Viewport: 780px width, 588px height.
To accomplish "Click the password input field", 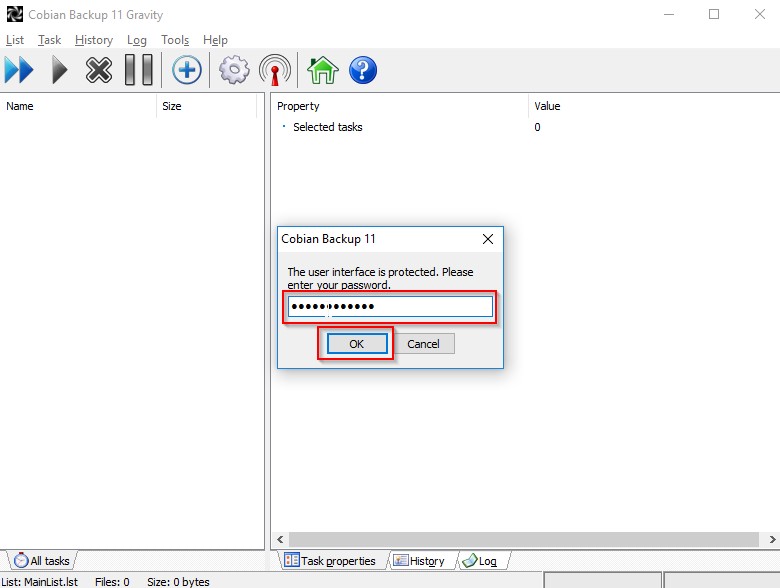I will click(x=390, y=306).
